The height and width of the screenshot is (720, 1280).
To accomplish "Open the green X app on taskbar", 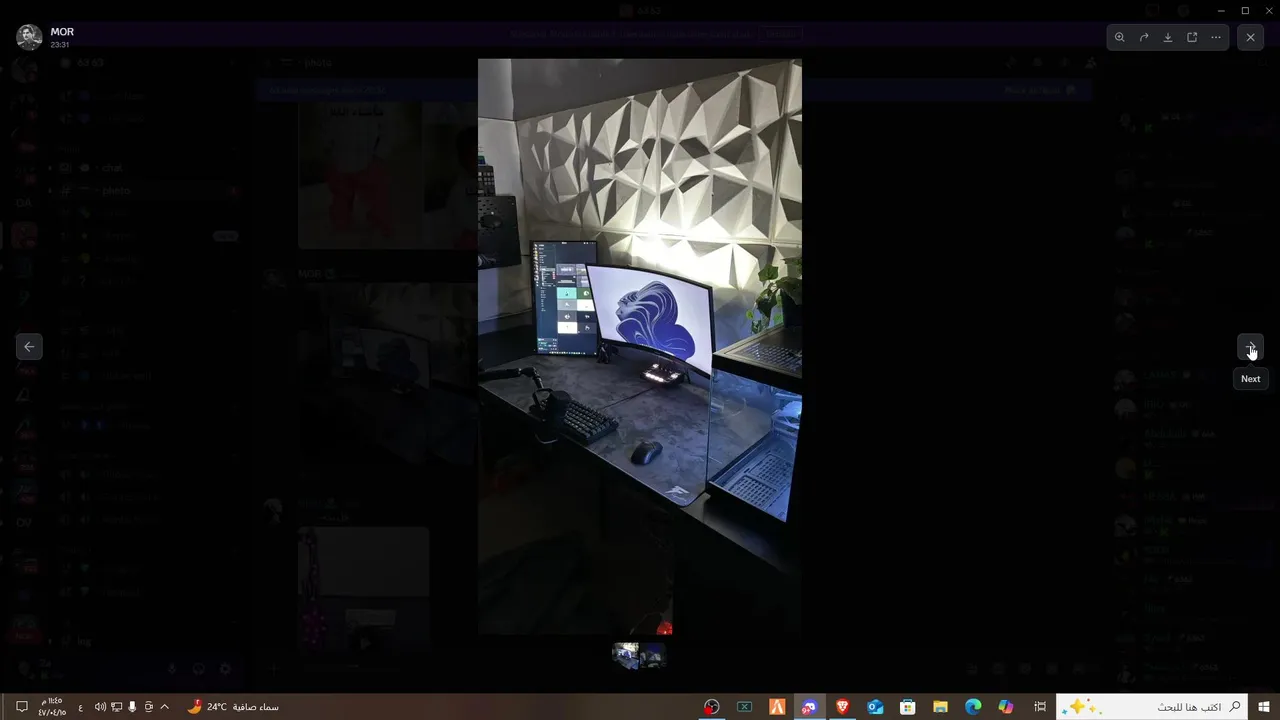I will (x=744, y=707).
